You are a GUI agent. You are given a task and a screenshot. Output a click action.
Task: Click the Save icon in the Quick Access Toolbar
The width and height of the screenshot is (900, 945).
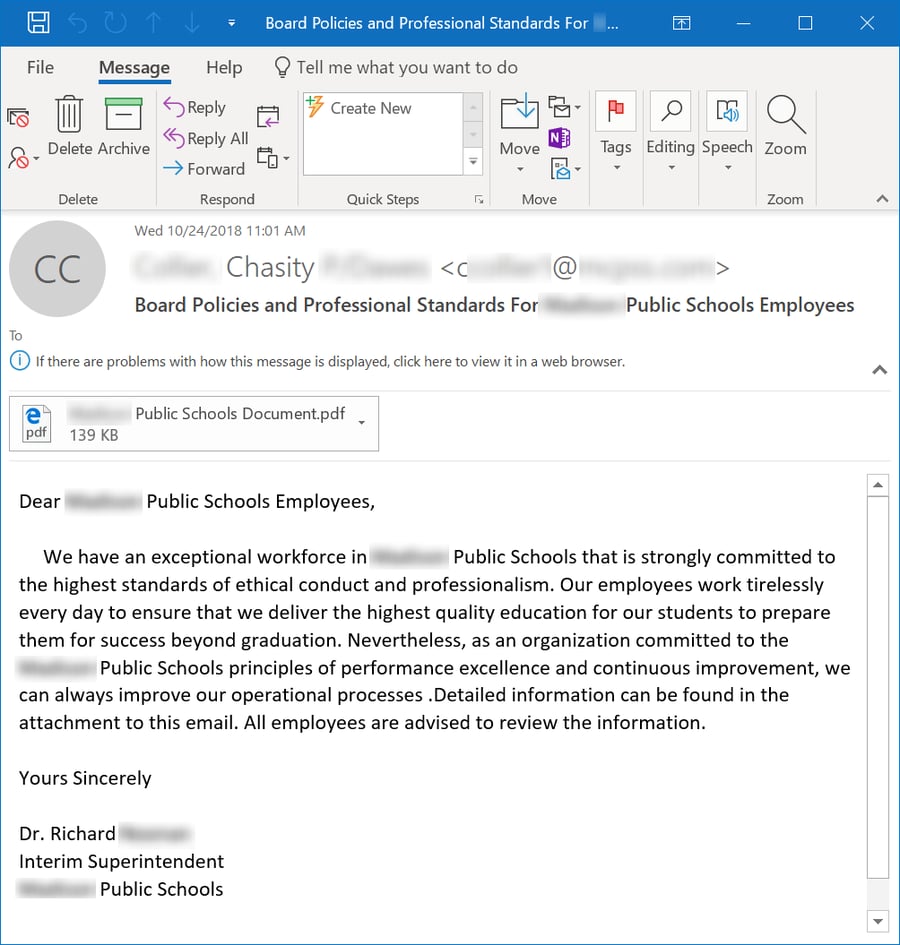38,22
